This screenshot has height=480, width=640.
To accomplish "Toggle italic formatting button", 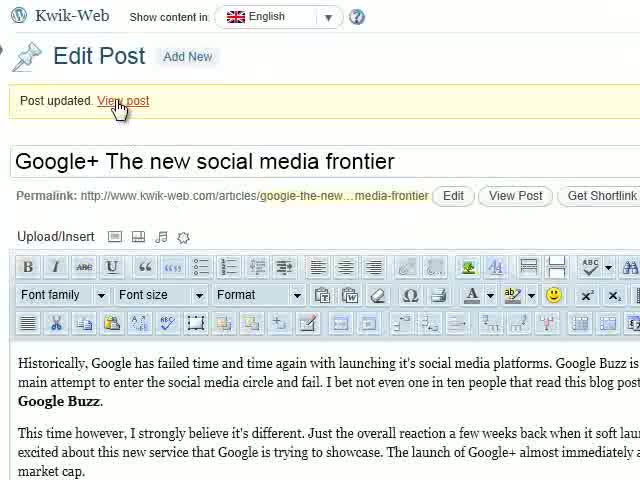I will click(56, 267).
